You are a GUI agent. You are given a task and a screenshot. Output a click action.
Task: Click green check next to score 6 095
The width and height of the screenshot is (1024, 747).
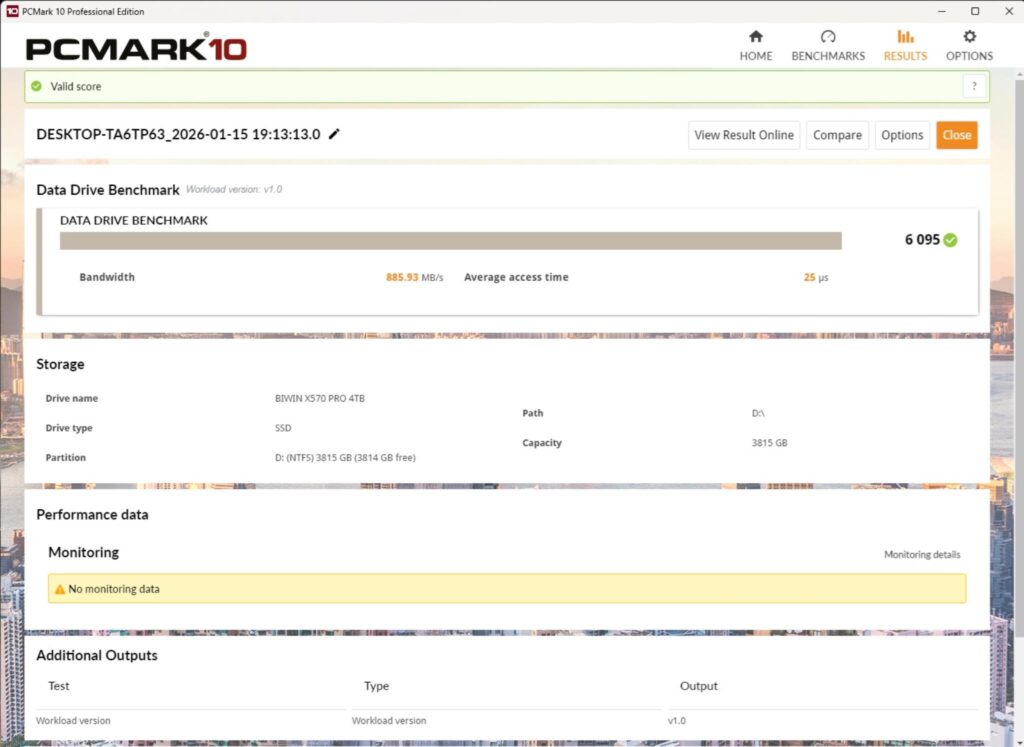[950, 240]
